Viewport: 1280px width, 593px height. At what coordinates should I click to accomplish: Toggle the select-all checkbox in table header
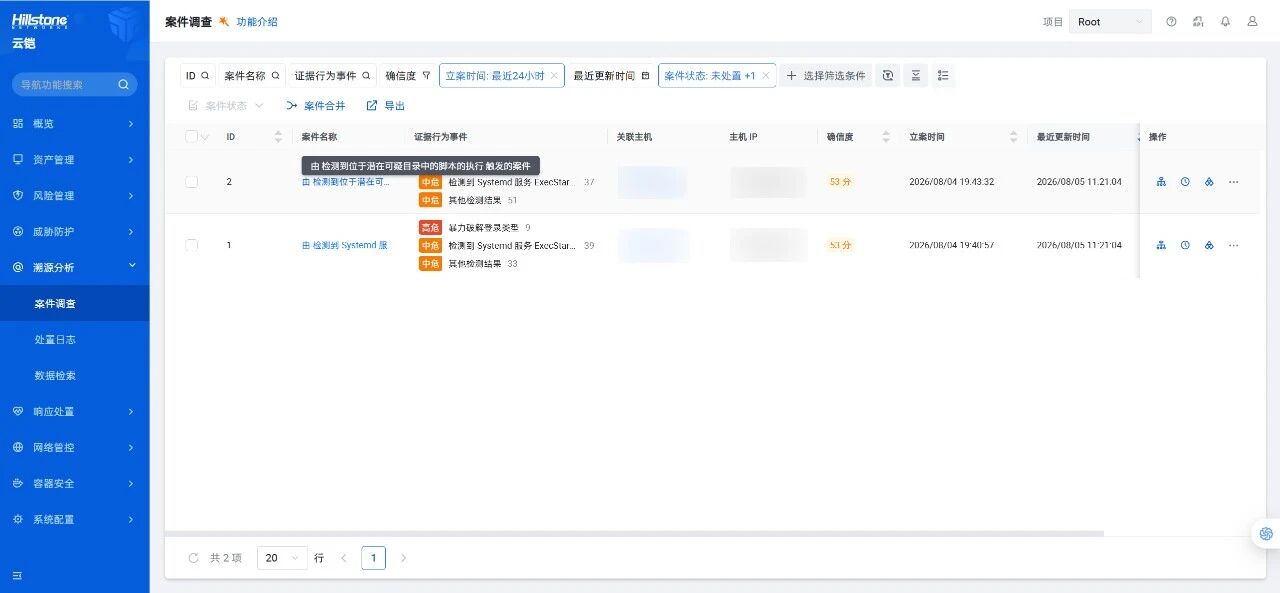coord(191,137)
